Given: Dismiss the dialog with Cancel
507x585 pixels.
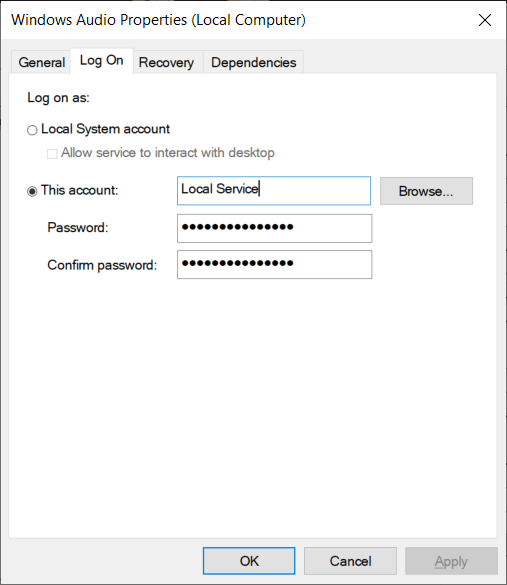Looking at the screenshot, I should coord(350,561).
